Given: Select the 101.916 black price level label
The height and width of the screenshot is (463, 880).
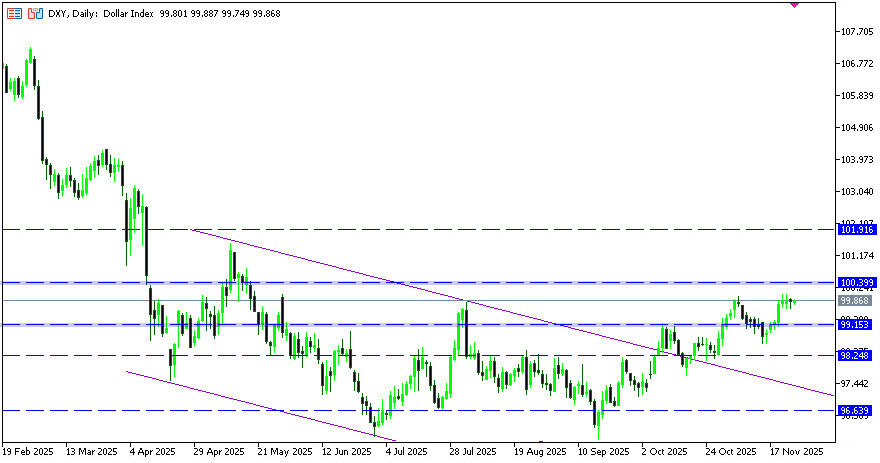Looking at the screenshot, I should 857,230.
